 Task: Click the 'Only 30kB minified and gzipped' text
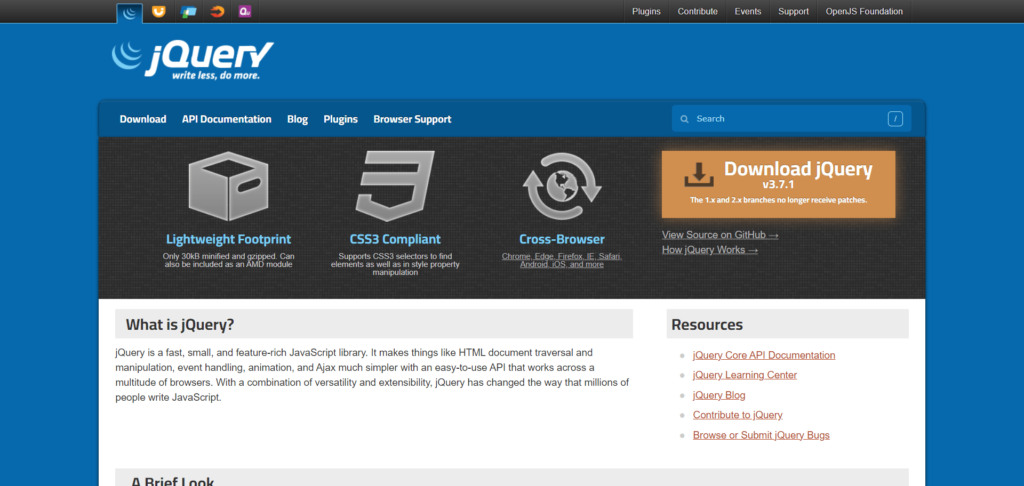click(x=229, y=261)
